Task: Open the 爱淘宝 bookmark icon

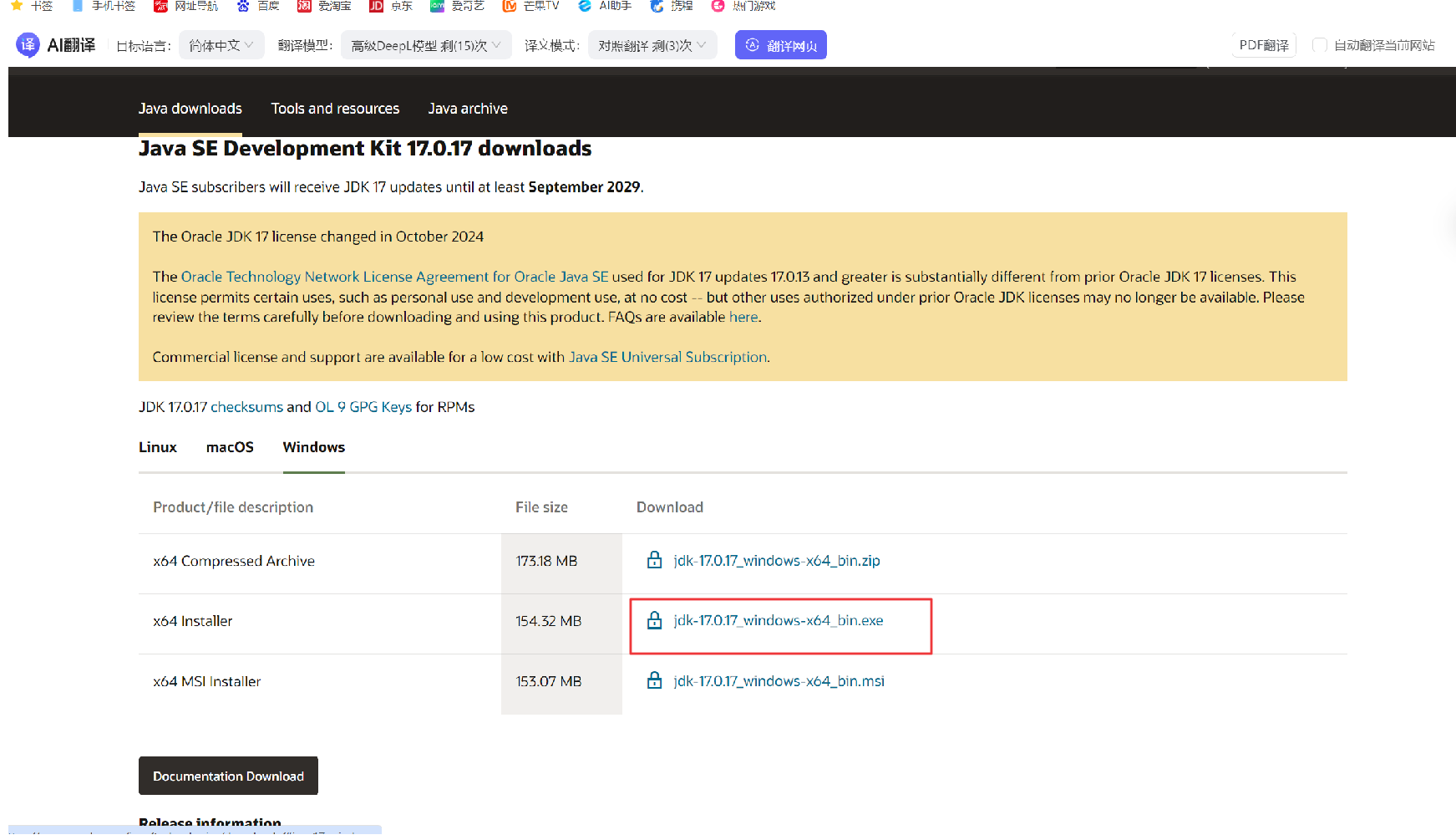Action: point(304,5)
